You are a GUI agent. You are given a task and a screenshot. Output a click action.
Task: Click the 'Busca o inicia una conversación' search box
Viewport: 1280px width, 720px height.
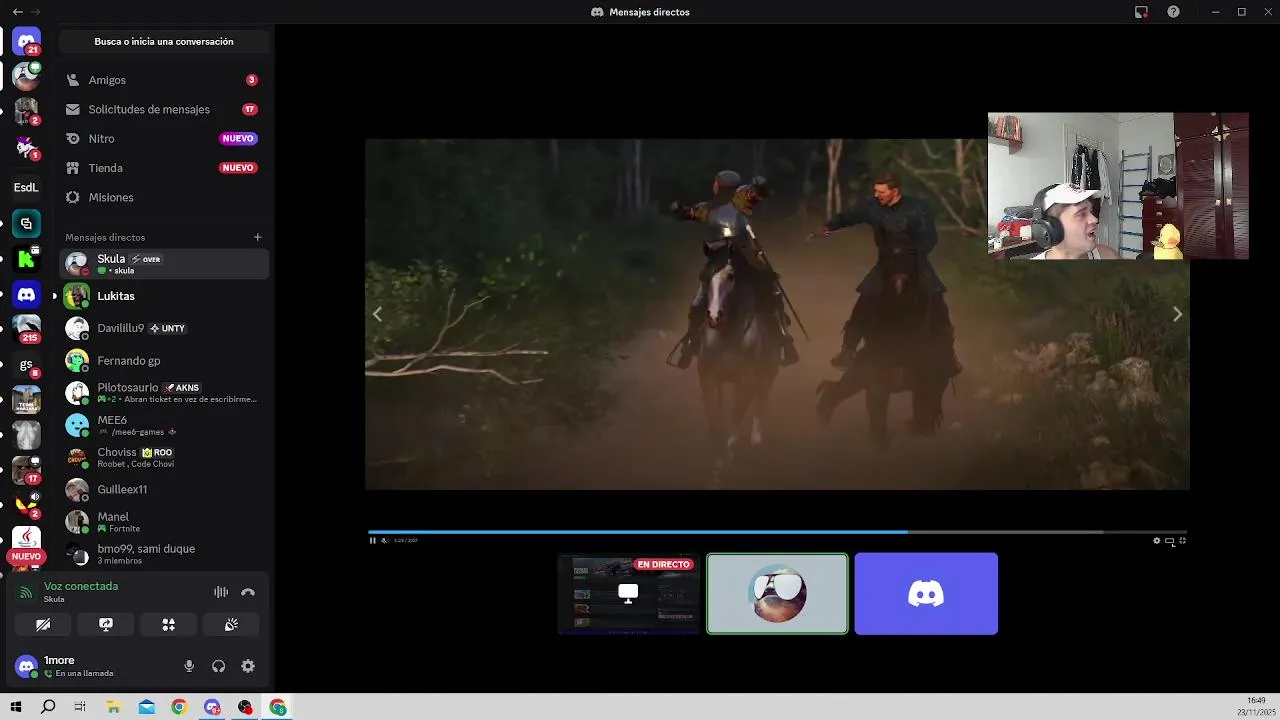tap(164, 42)
